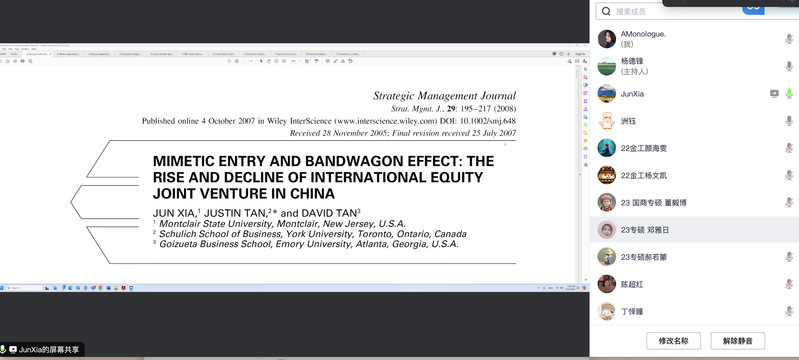Click the 修改名称 rename button
799x360 pixels.
coord(673,341)
